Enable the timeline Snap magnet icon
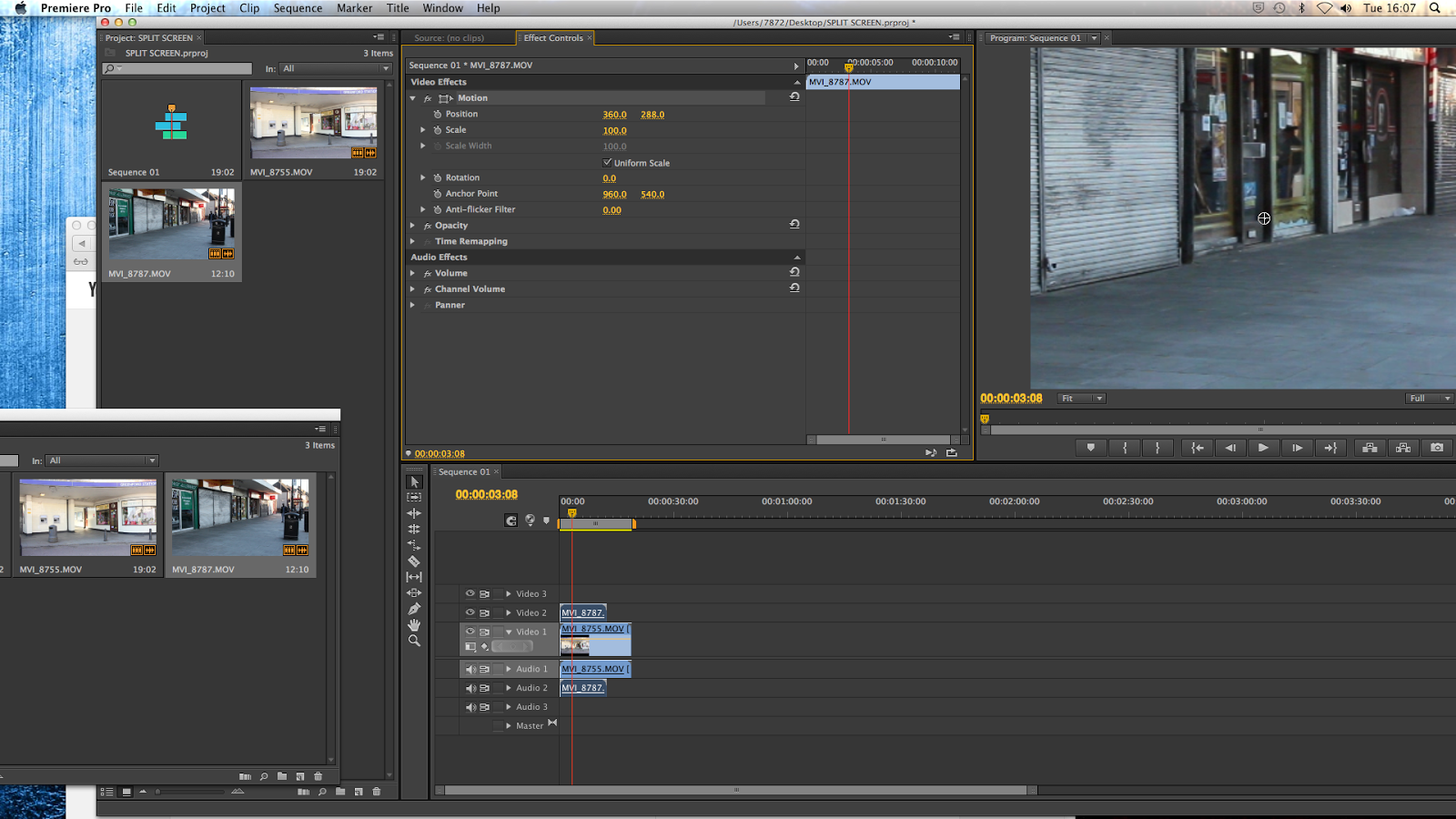 (x=511, y=521)
